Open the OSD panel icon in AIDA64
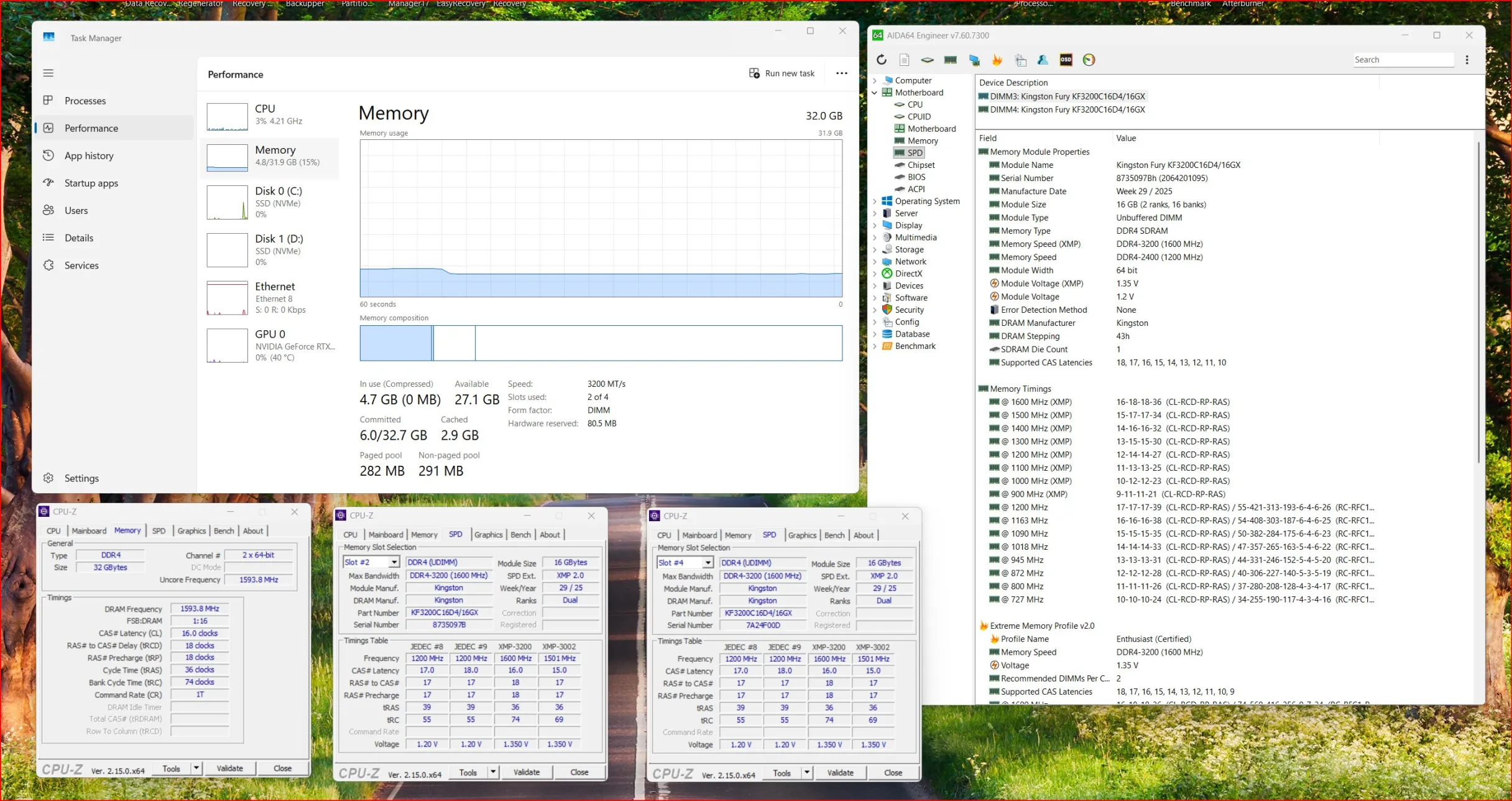This screenshot has width=1512, height=801. 1066,60
